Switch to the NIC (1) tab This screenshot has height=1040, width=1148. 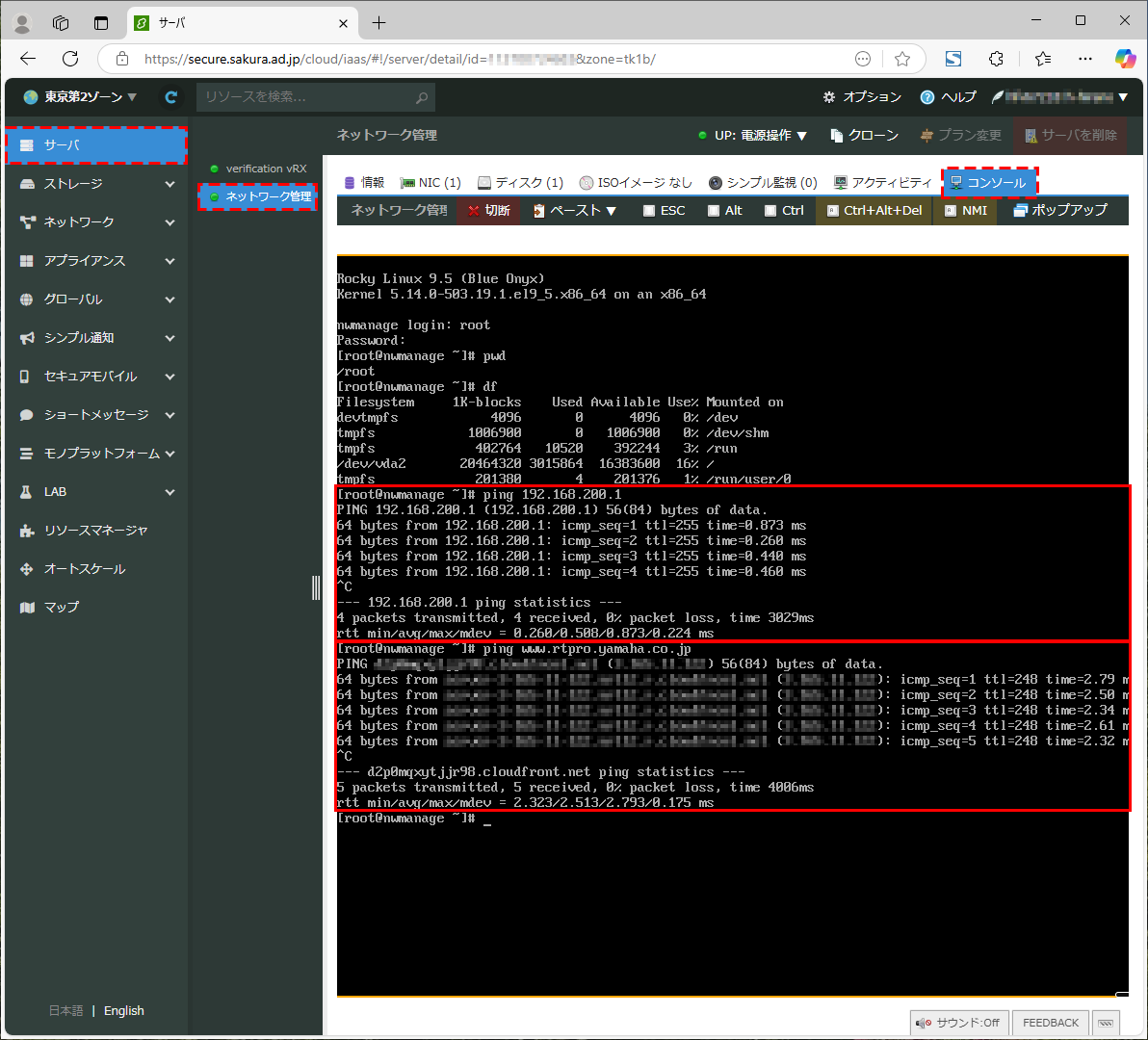[x=430, y=183]
